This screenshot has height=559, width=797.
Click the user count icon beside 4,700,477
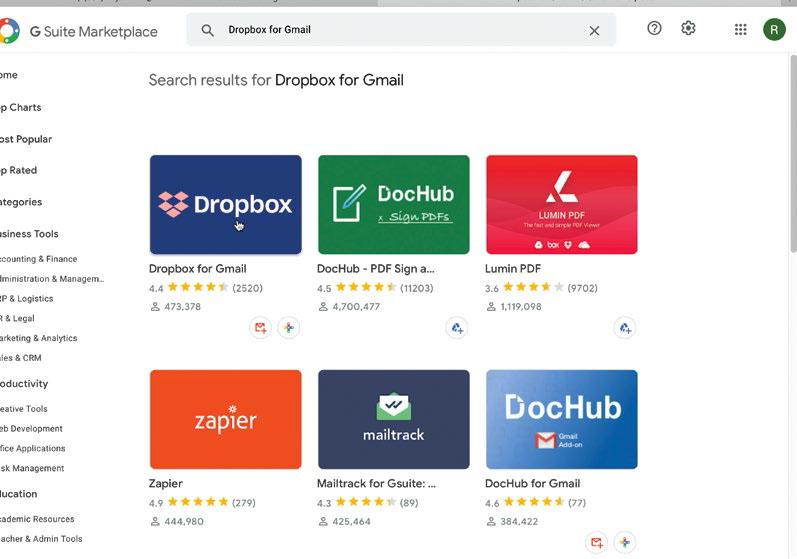coord(323,307)
